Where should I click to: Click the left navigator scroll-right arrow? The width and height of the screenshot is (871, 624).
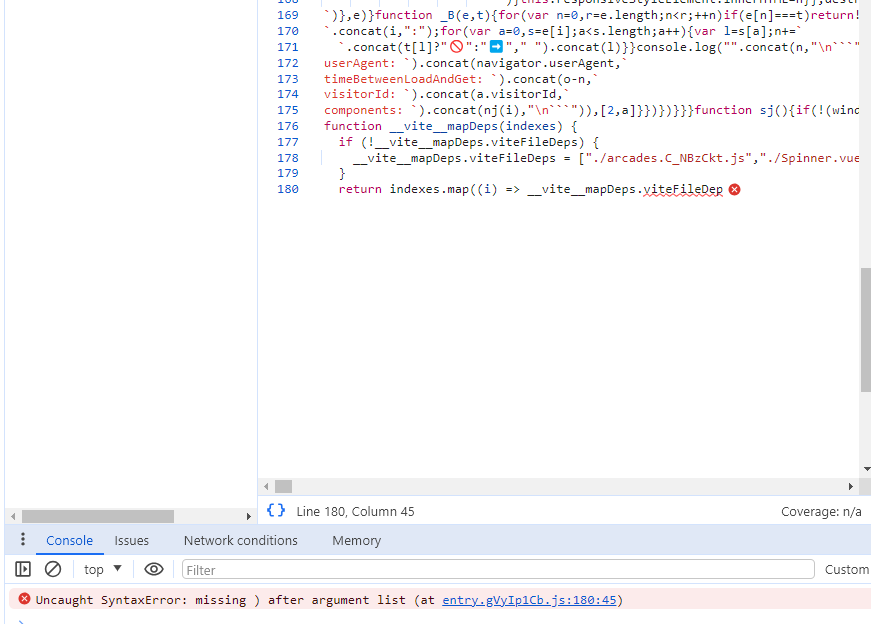click(x=248, y=516)
